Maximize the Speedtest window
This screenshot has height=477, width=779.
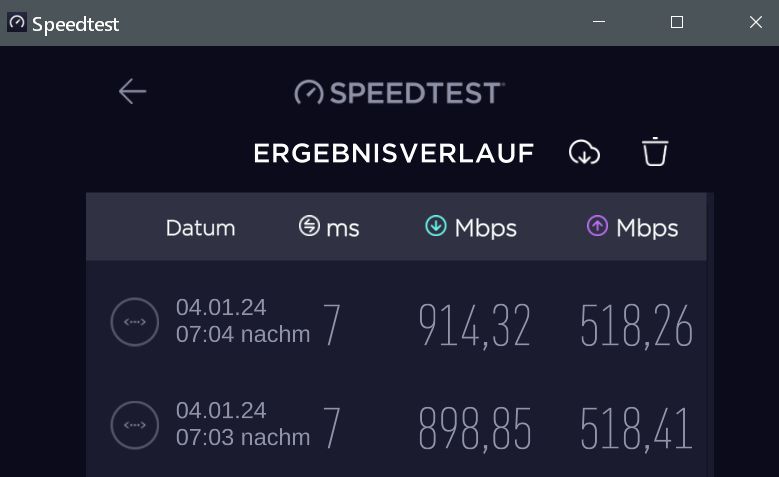coord(677,22)
